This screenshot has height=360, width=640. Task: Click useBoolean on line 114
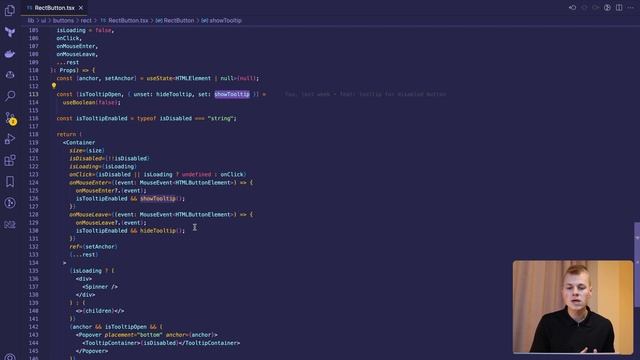click(x=80, y=102)
